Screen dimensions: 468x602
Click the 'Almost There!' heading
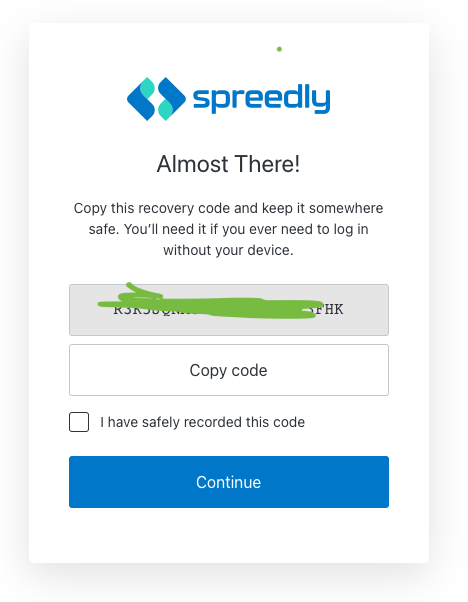tap(228, 164)
